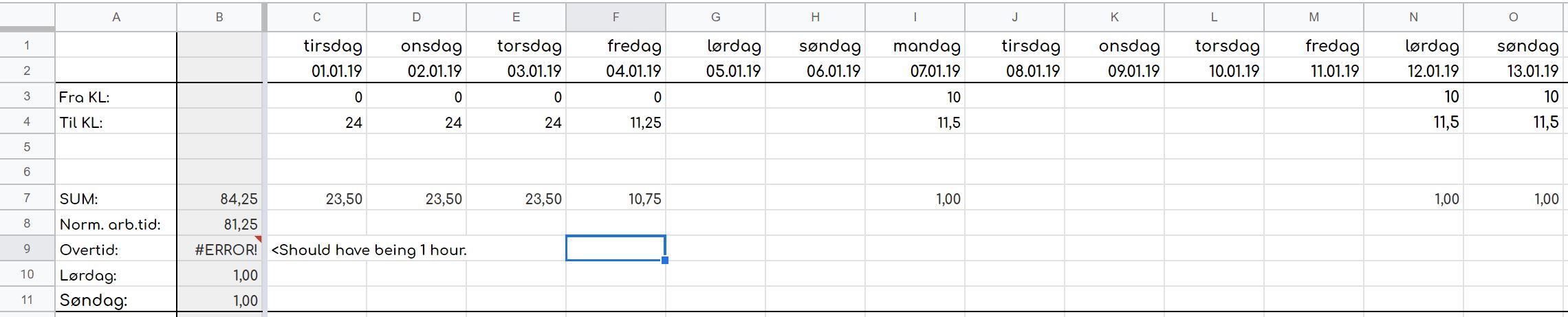Click the Til KL: label cell

pos(116,122)
